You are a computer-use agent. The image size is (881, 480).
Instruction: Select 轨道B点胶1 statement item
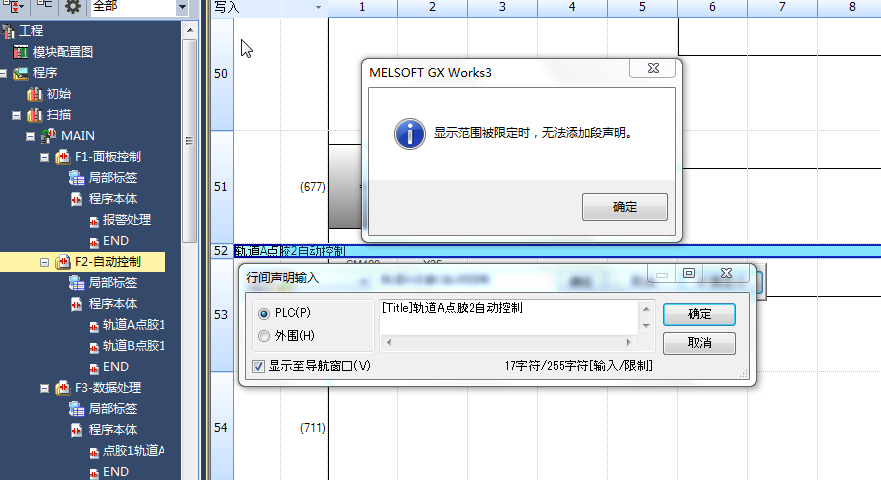(x=134, y=346)
